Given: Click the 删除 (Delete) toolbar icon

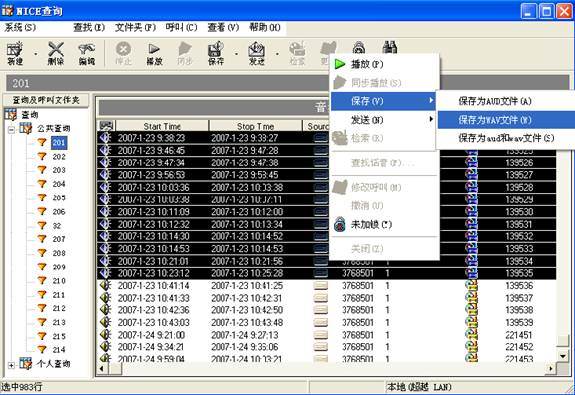Looking at the screenshot, I should [56, 54].
